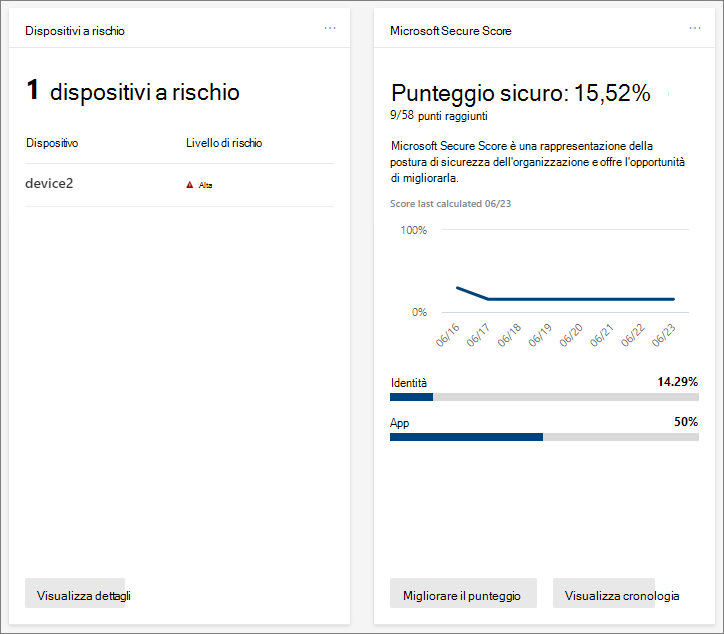Click the 1 dispositivi a rischio heading
Image resolution: width=724 pixels, height=634 pixels.
tap(133, 91)
